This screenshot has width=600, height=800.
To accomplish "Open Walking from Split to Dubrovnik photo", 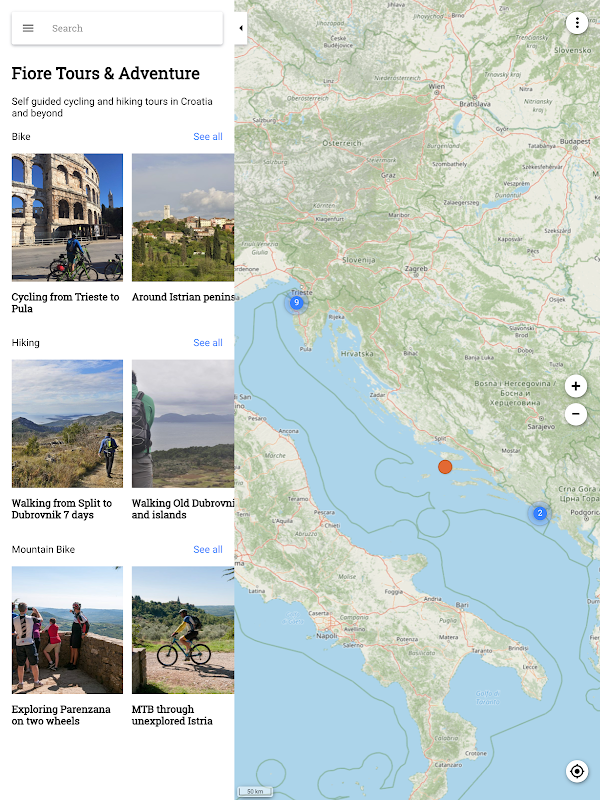I will [67, 424].
